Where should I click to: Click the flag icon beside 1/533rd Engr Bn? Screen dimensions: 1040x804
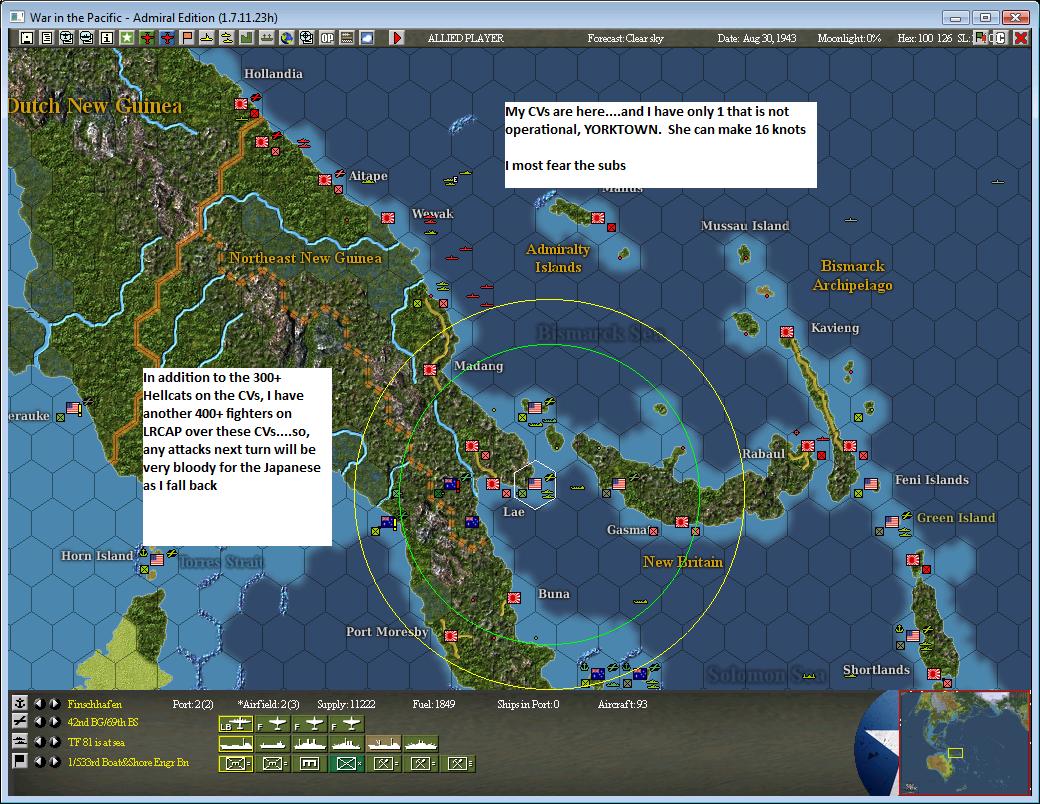coord(20,760)
